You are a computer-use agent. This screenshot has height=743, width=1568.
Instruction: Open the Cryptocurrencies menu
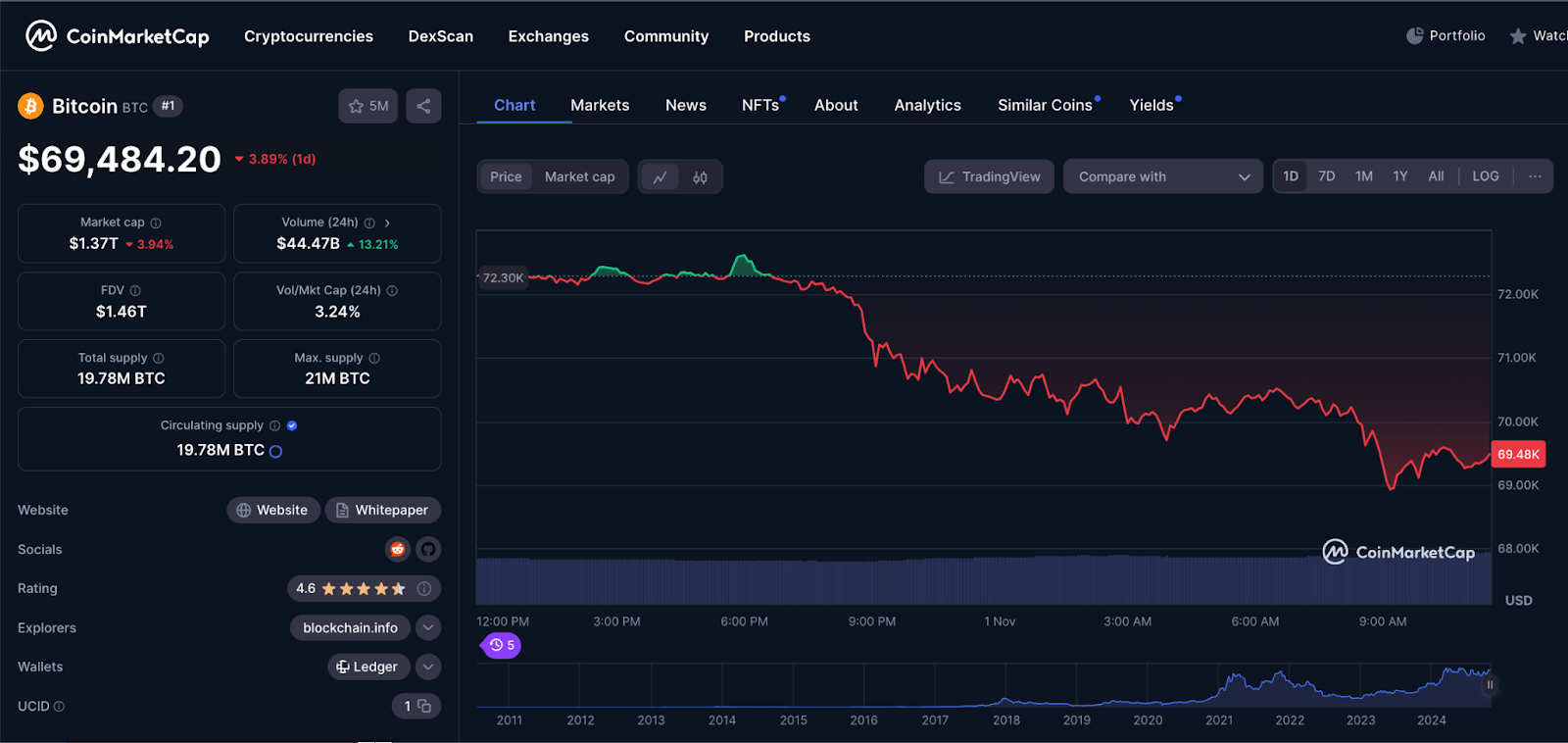[x=309, y=36]
